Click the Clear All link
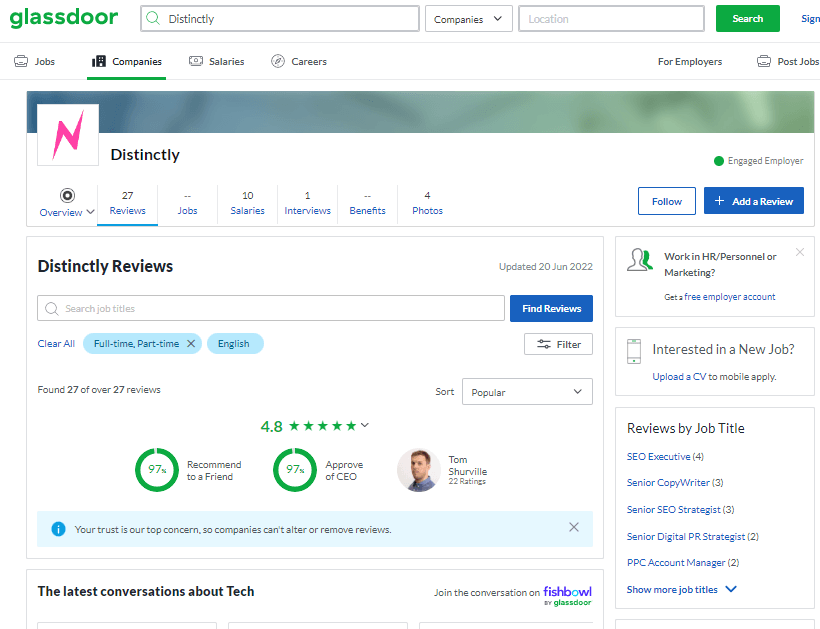Viewport: 820px width, 629px height. pos(56,344)
